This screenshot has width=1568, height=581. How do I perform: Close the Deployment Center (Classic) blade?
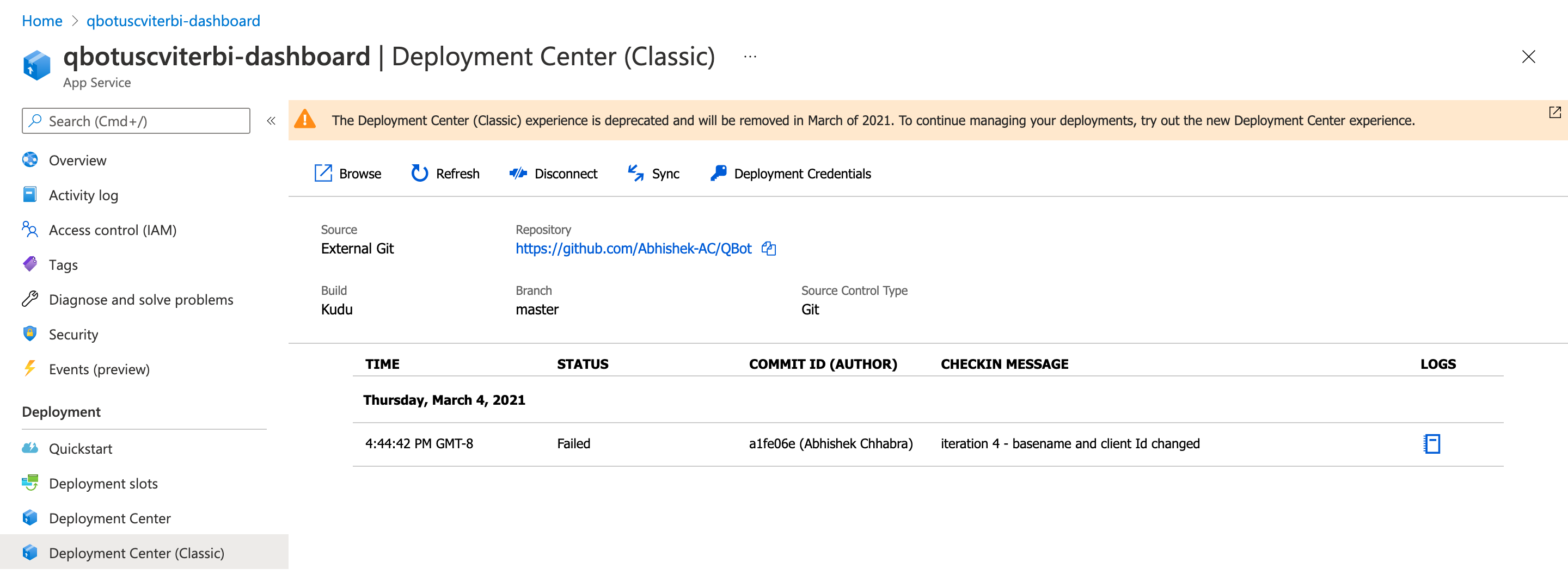(x=1528, y=56)
